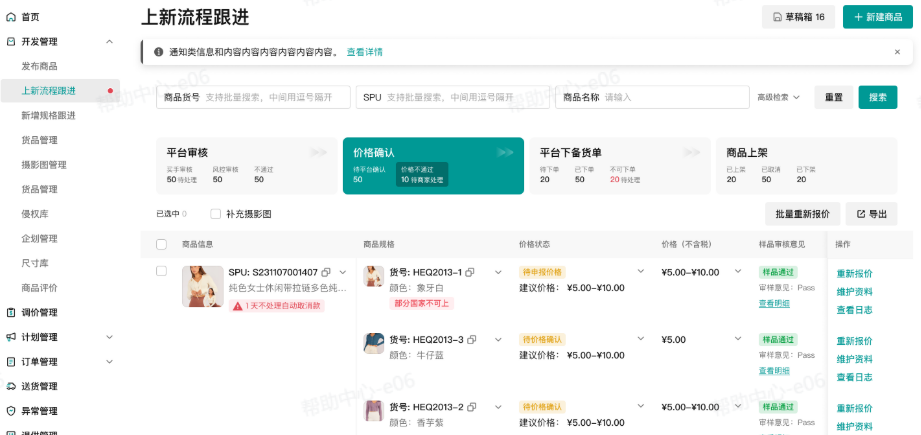Click the 新建商品 button

[x=878, y=17]
